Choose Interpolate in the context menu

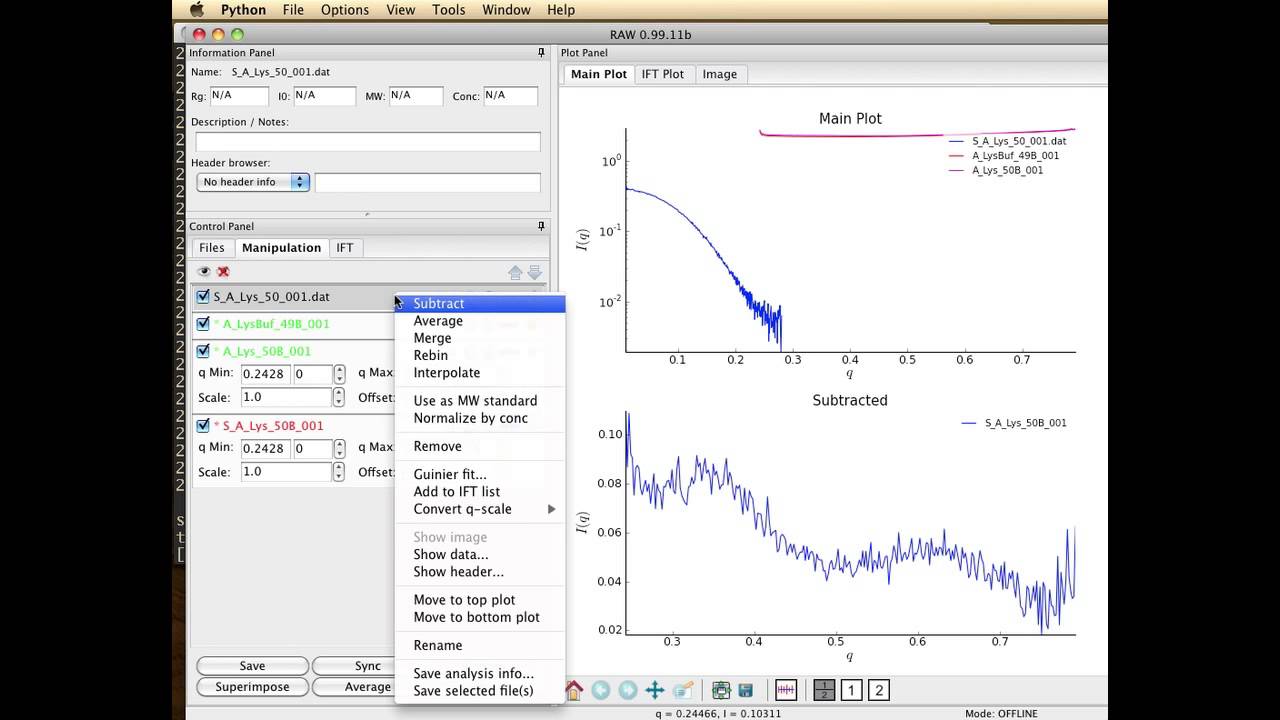point(480,372)
